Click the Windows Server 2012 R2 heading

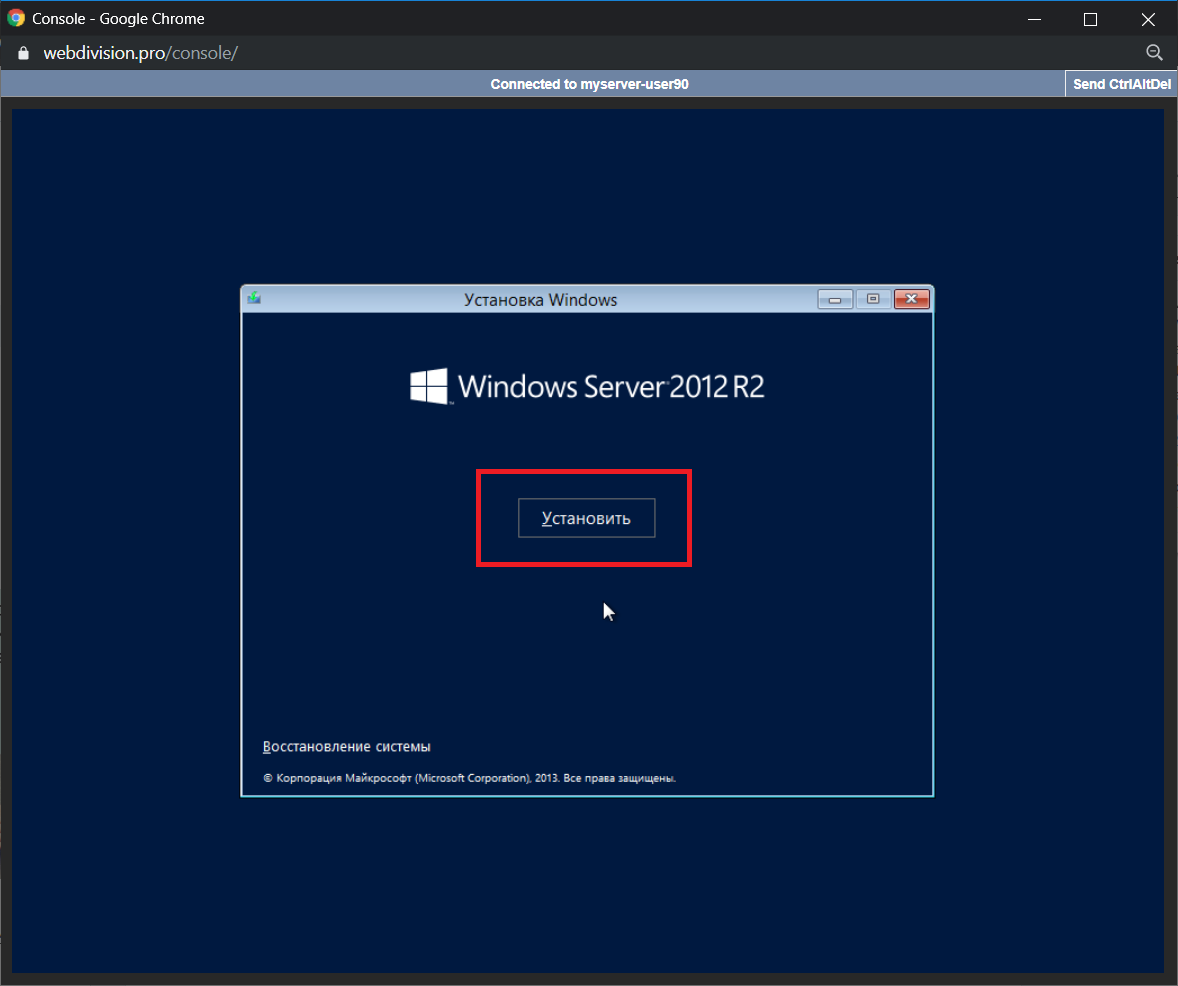610,387
